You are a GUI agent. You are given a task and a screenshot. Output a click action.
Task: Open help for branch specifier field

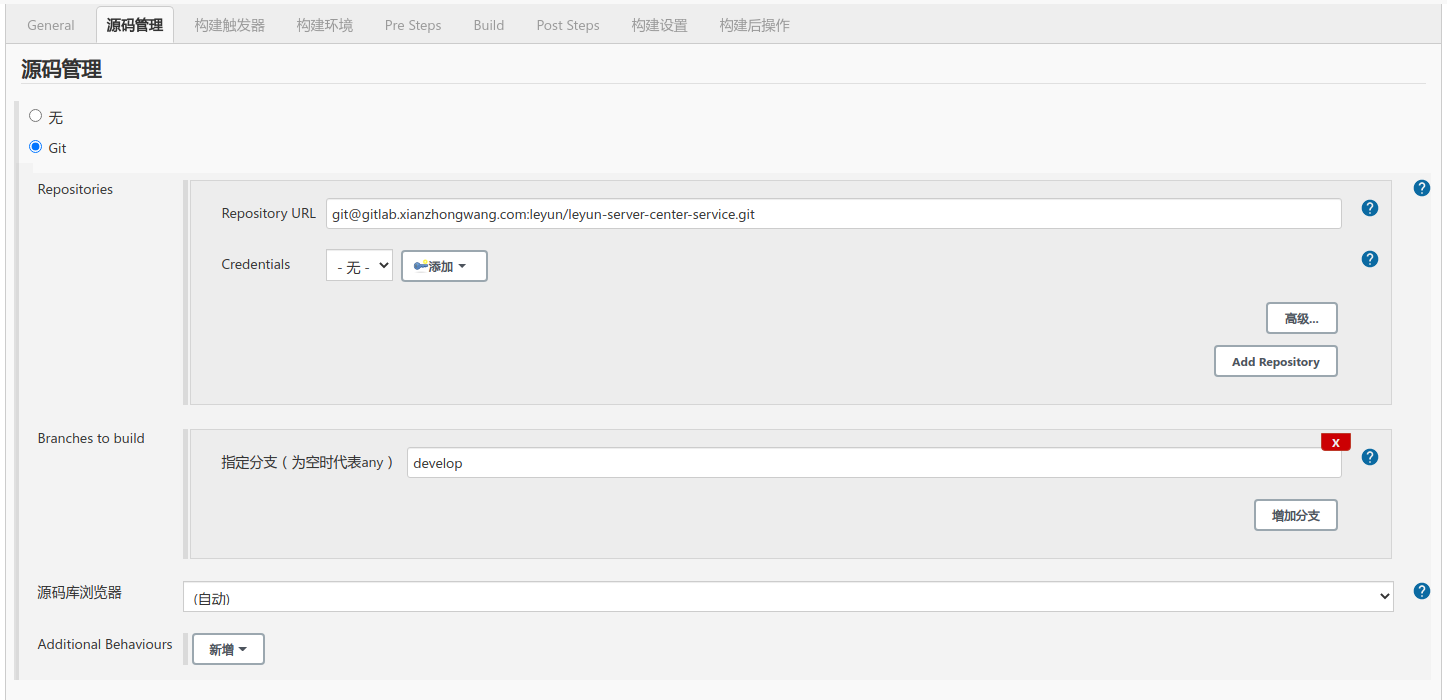[1370, 457]
